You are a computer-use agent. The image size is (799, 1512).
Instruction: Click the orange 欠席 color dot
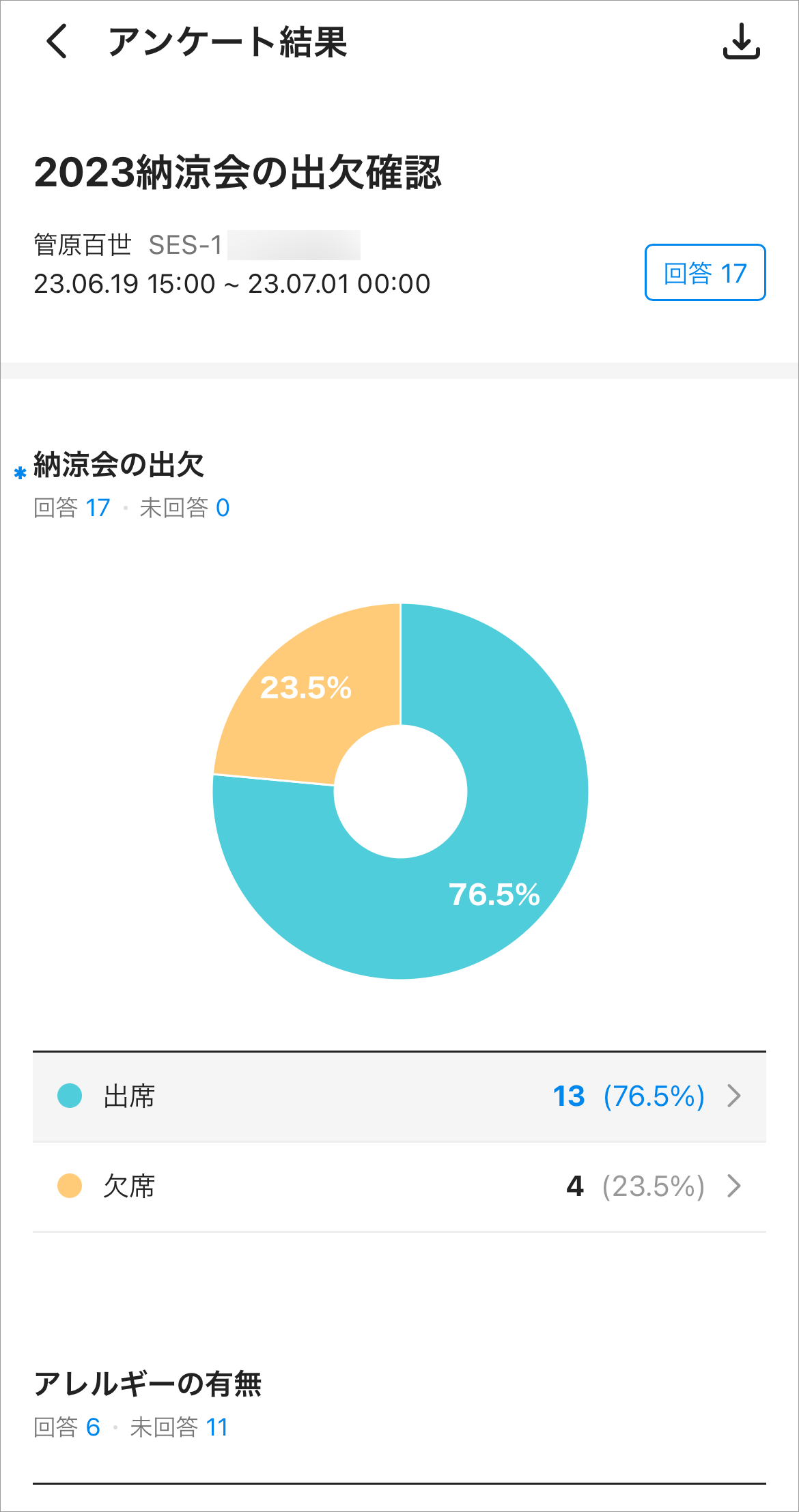point(70,1186)
